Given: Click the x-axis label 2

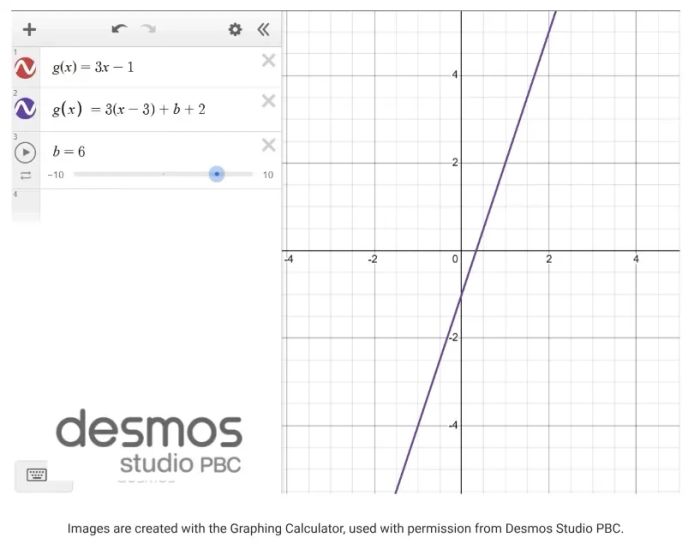Looking at the screenshot, I should 549,259.
